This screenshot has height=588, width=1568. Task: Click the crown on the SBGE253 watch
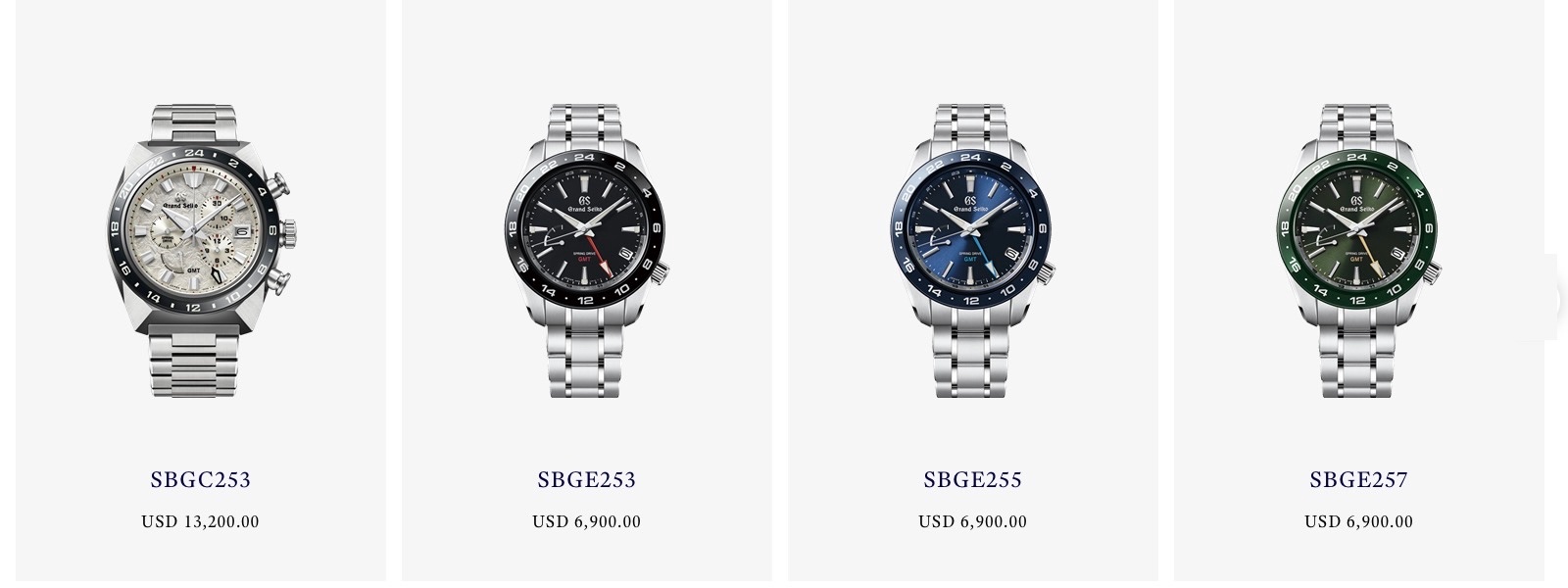tap(662, 274)
